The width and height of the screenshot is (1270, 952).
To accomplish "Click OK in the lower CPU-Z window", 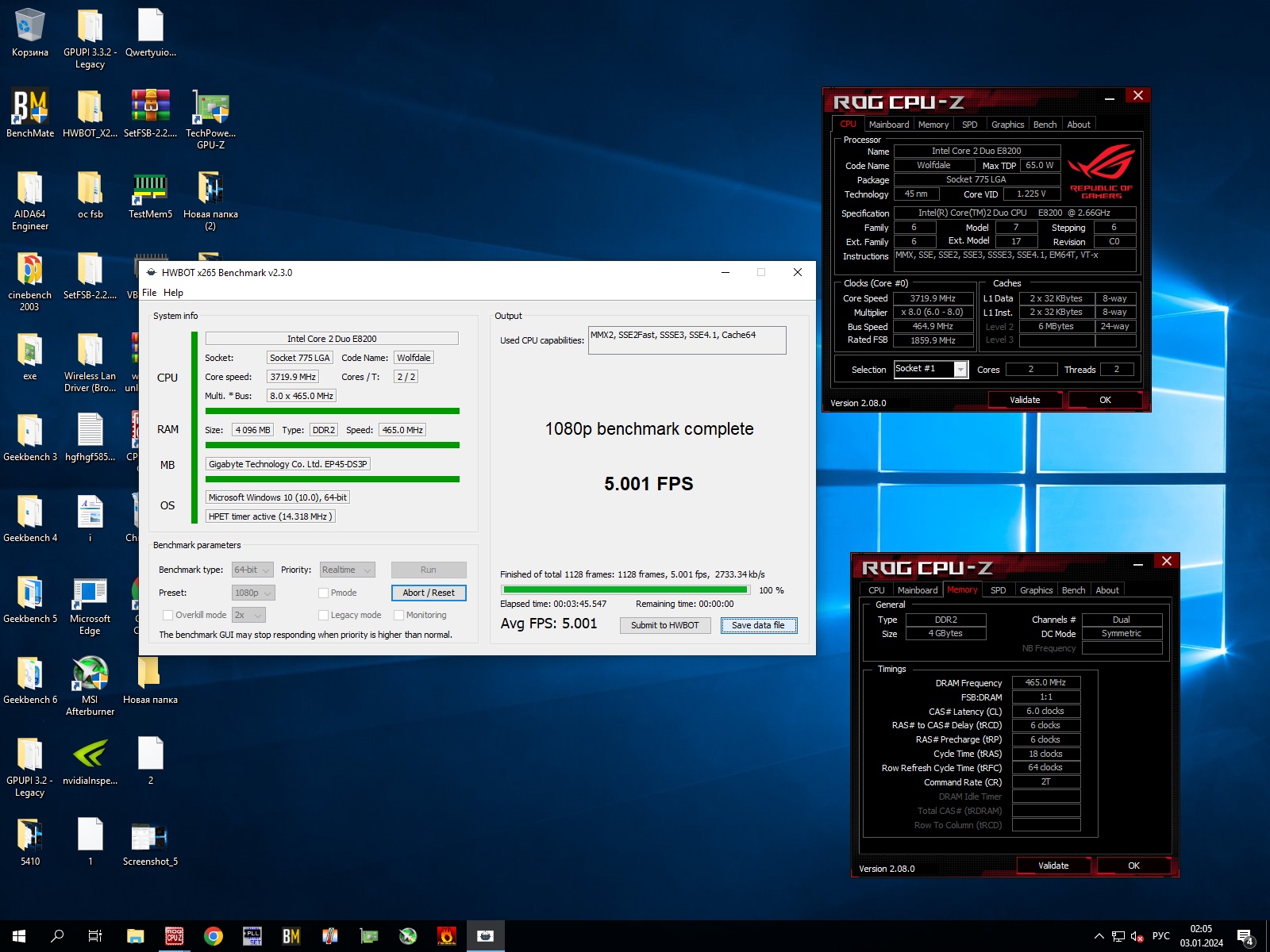I will click(1133, 866).
